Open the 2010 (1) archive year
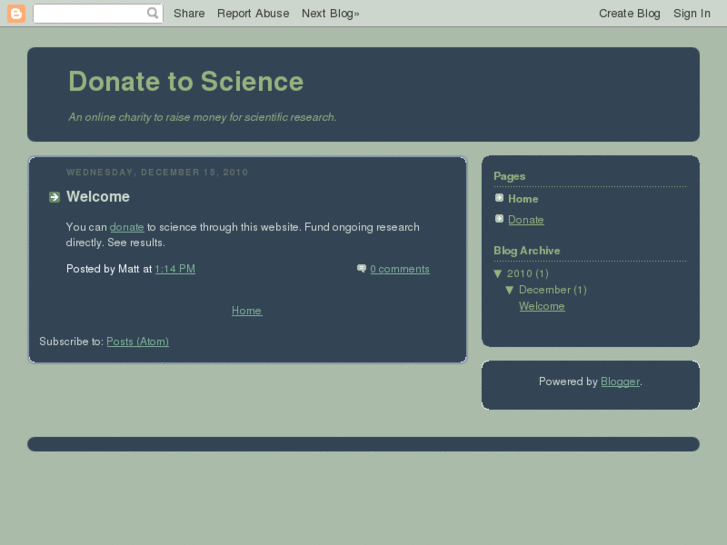 pos(528,274)
